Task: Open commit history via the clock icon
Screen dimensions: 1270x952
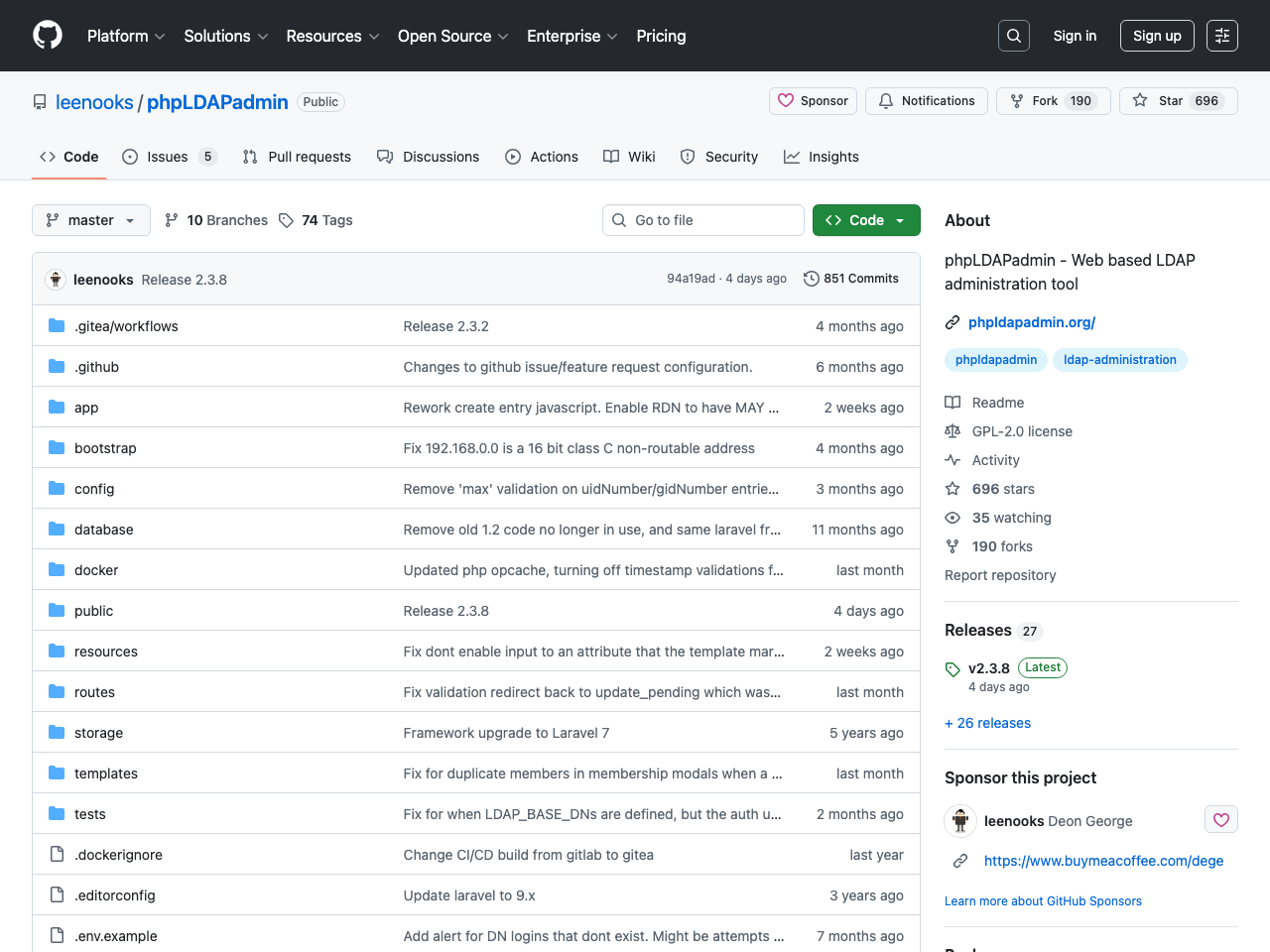Action: [x=812, y=279]
